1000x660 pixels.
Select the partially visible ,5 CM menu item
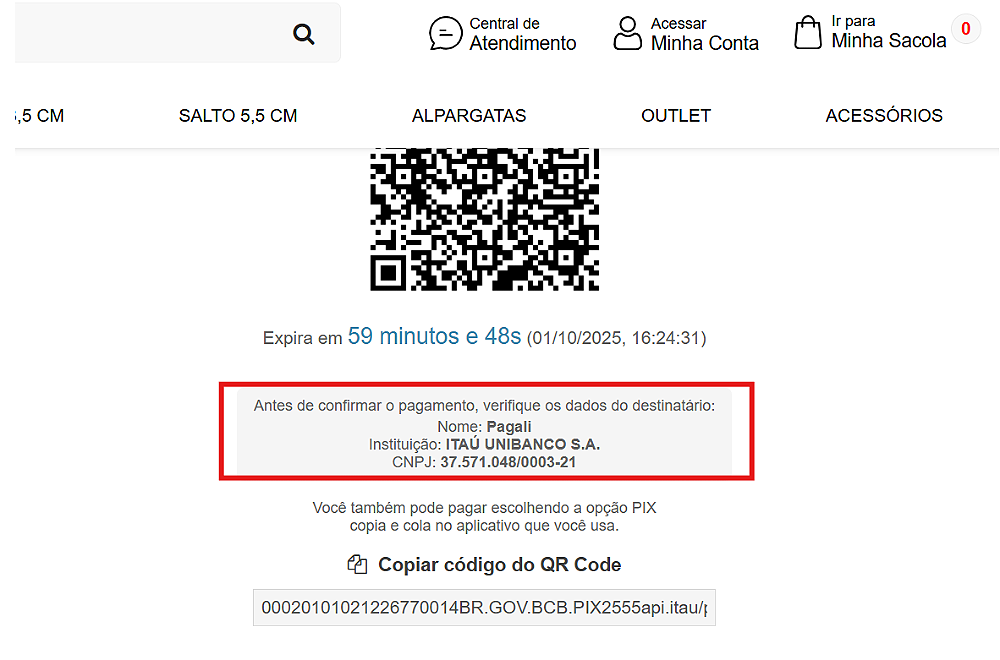pos(40,116)
